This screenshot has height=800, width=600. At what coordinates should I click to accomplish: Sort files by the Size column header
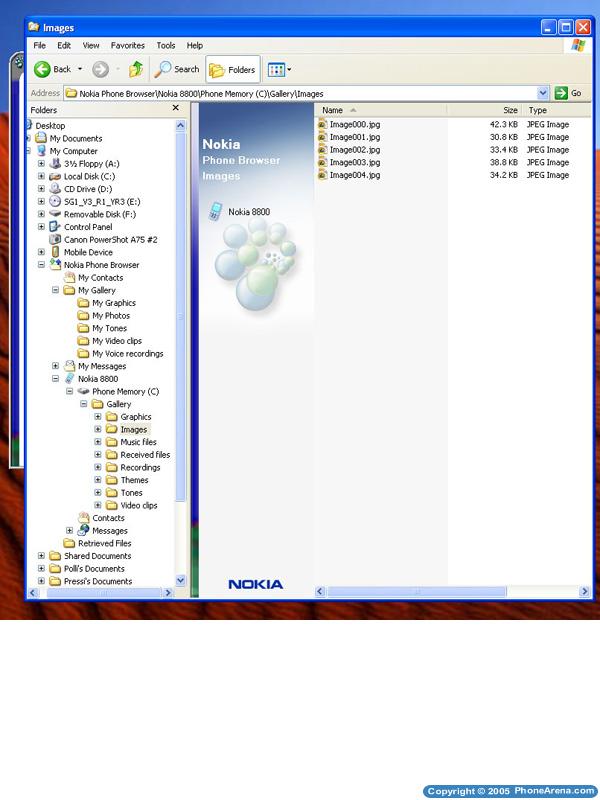click(484, 110)
